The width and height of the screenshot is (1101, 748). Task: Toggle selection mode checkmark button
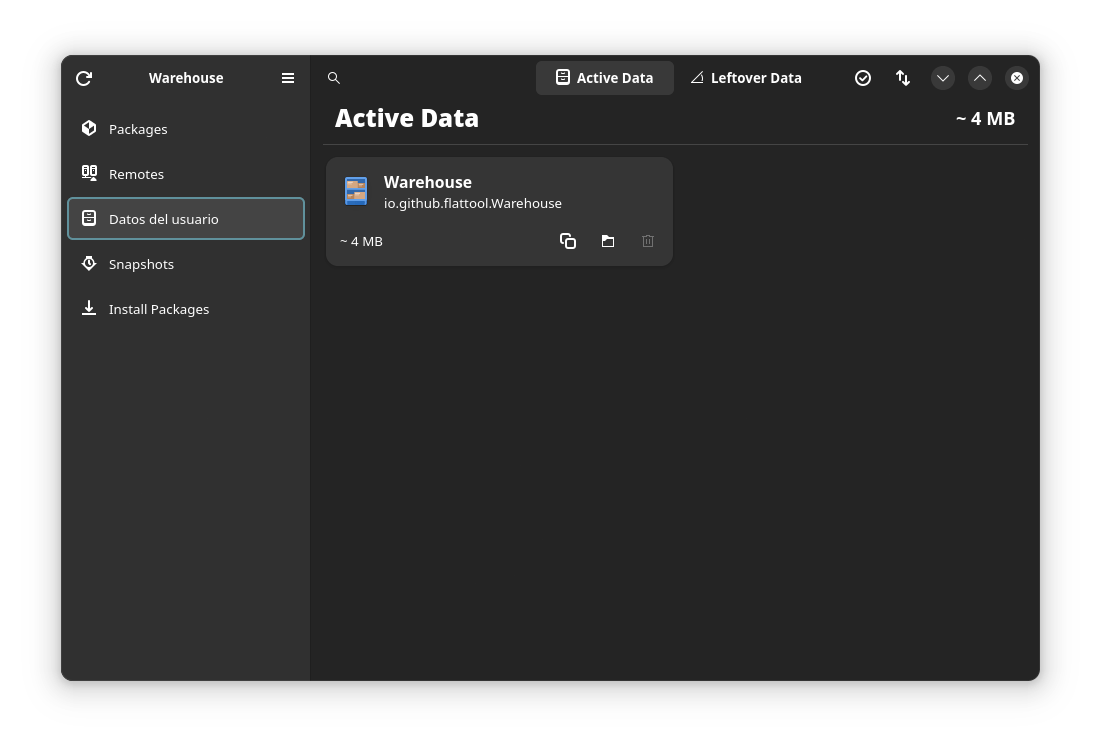point(863,78)
